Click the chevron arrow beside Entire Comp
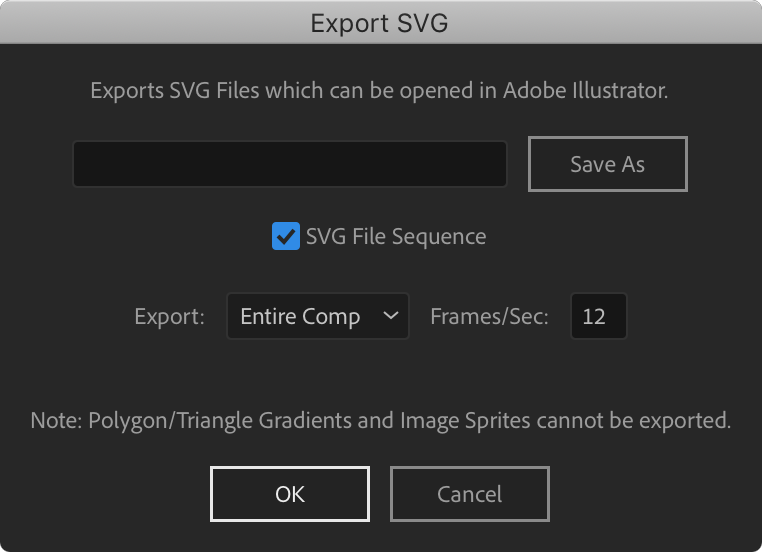 pyautogui.click(x=390, y=316)
